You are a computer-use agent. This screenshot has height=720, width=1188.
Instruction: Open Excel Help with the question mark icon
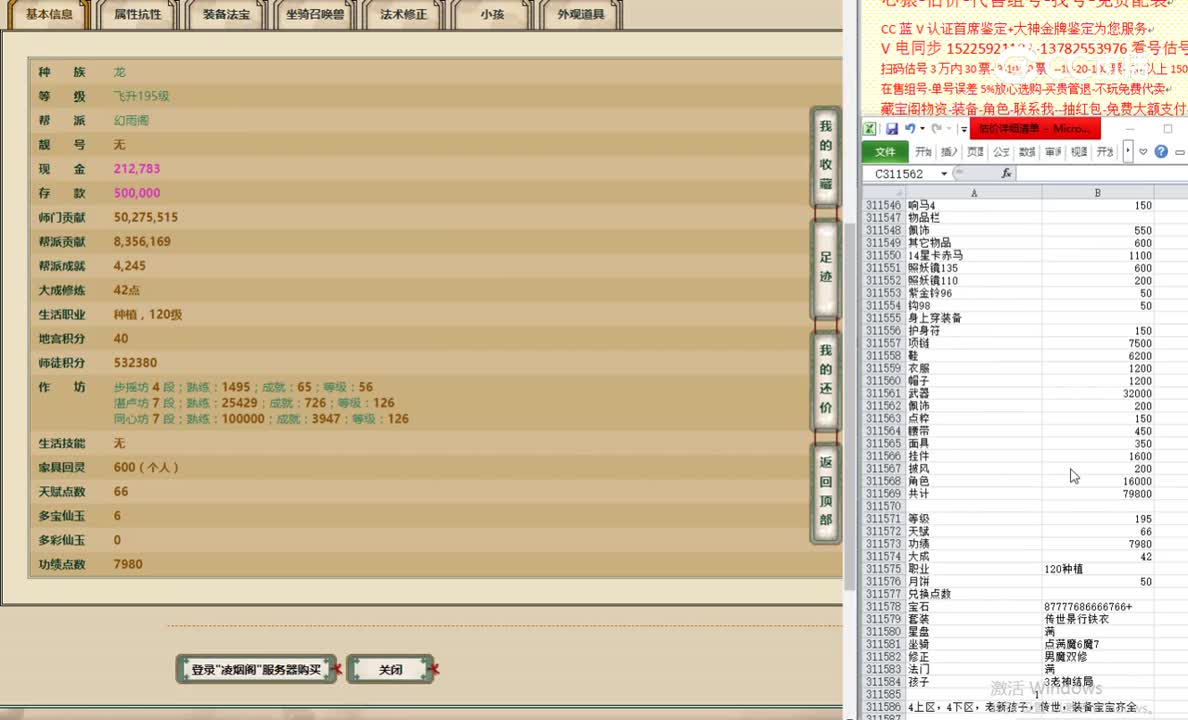[x=1161, y=151]
